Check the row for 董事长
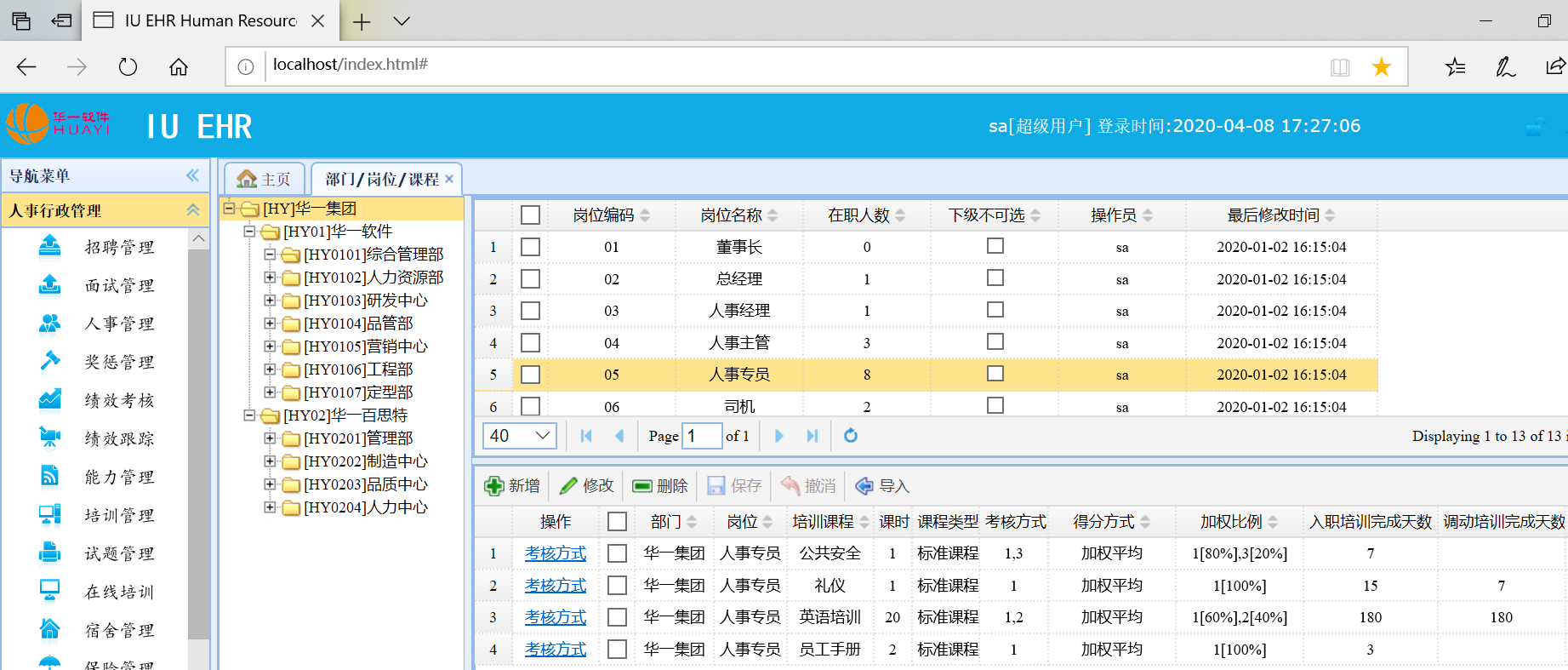 coord(531,247)
